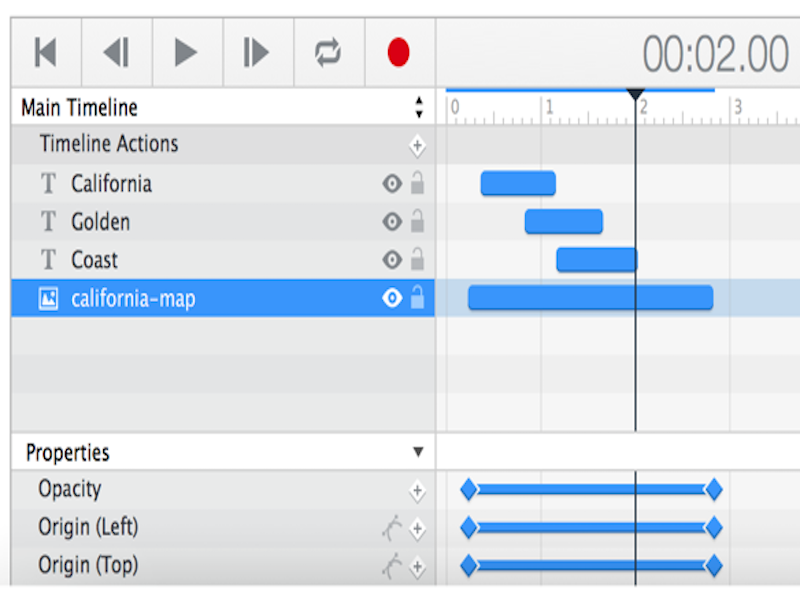The image size is (800, 600).
Task: Add keyframe for Origin (Left)
Action: tap(417, 529)
